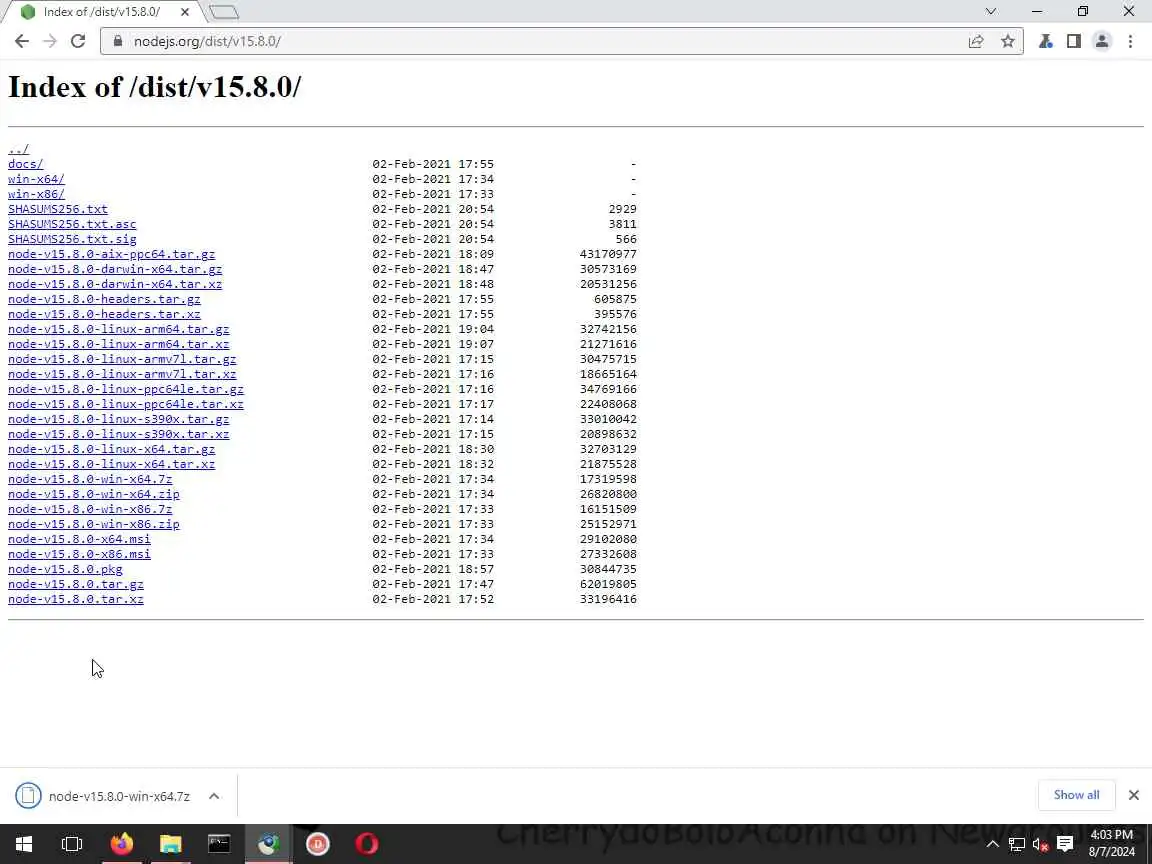This screenshot has height=864, width=1152.
Task: Open downloaded node-v15.8.0-win-x64.7z item
Action: [x=103, y=796]
